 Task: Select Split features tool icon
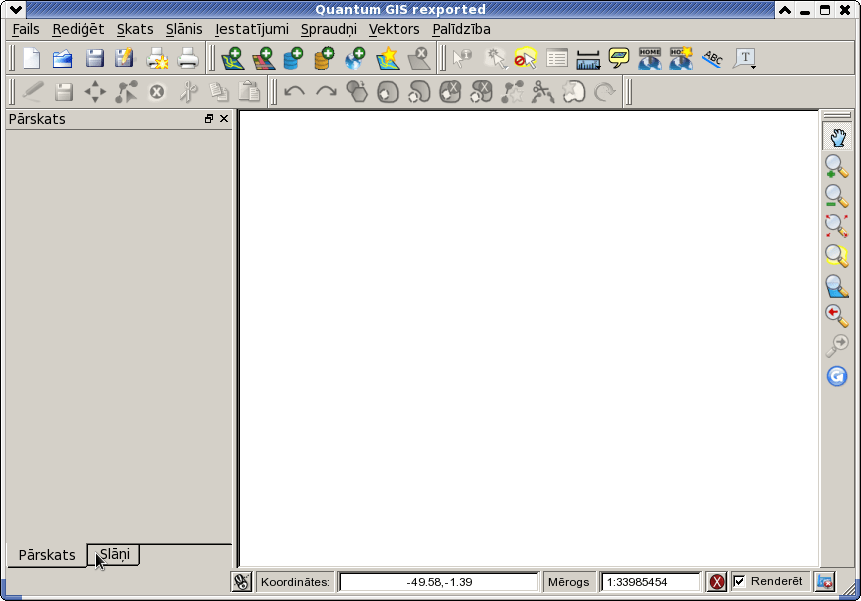click(x=543, y=92)
